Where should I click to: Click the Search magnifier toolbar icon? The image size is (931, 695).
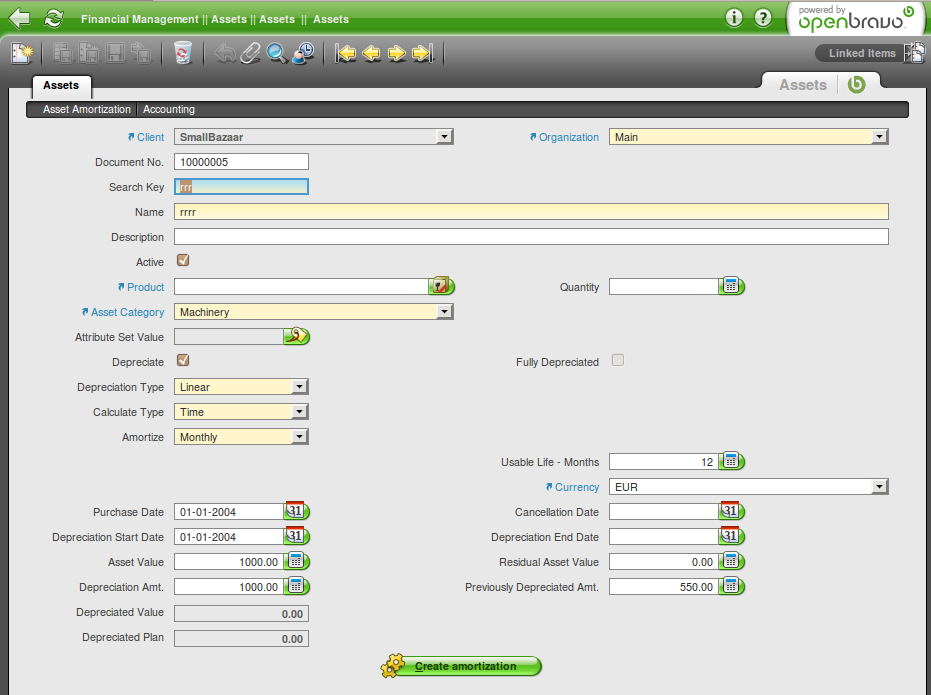click(277, 53)
